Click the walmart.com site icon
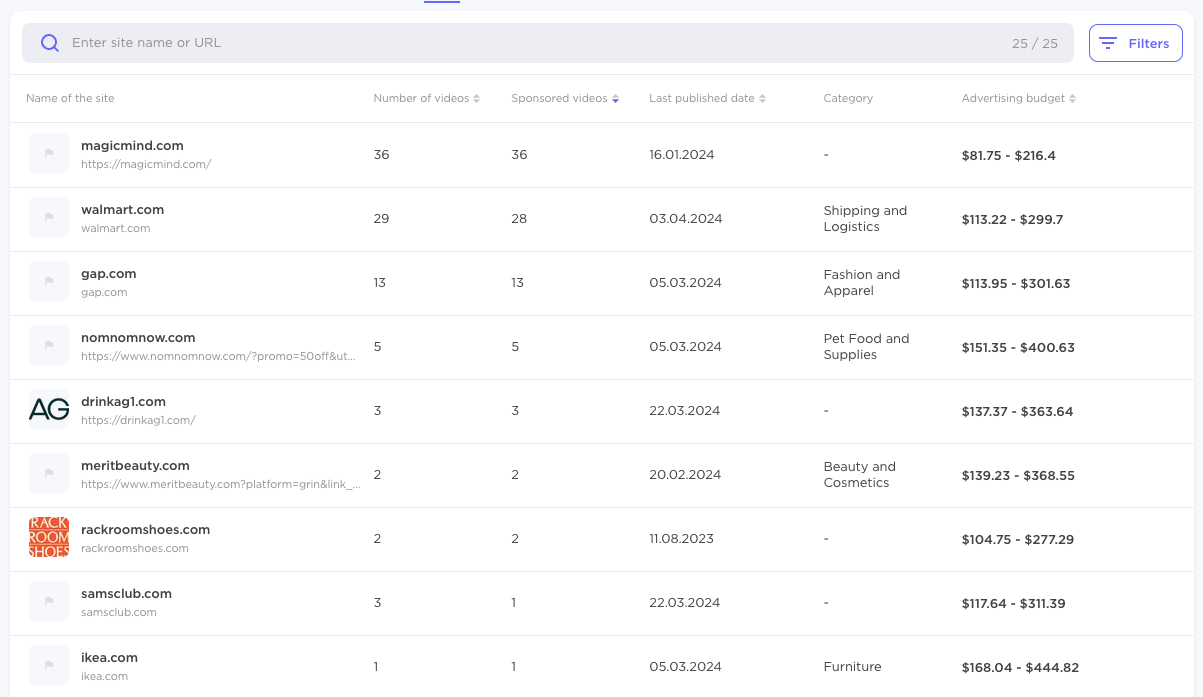Image resolution: width=1203 pixels, height=697 pixels. pos(48,216)
